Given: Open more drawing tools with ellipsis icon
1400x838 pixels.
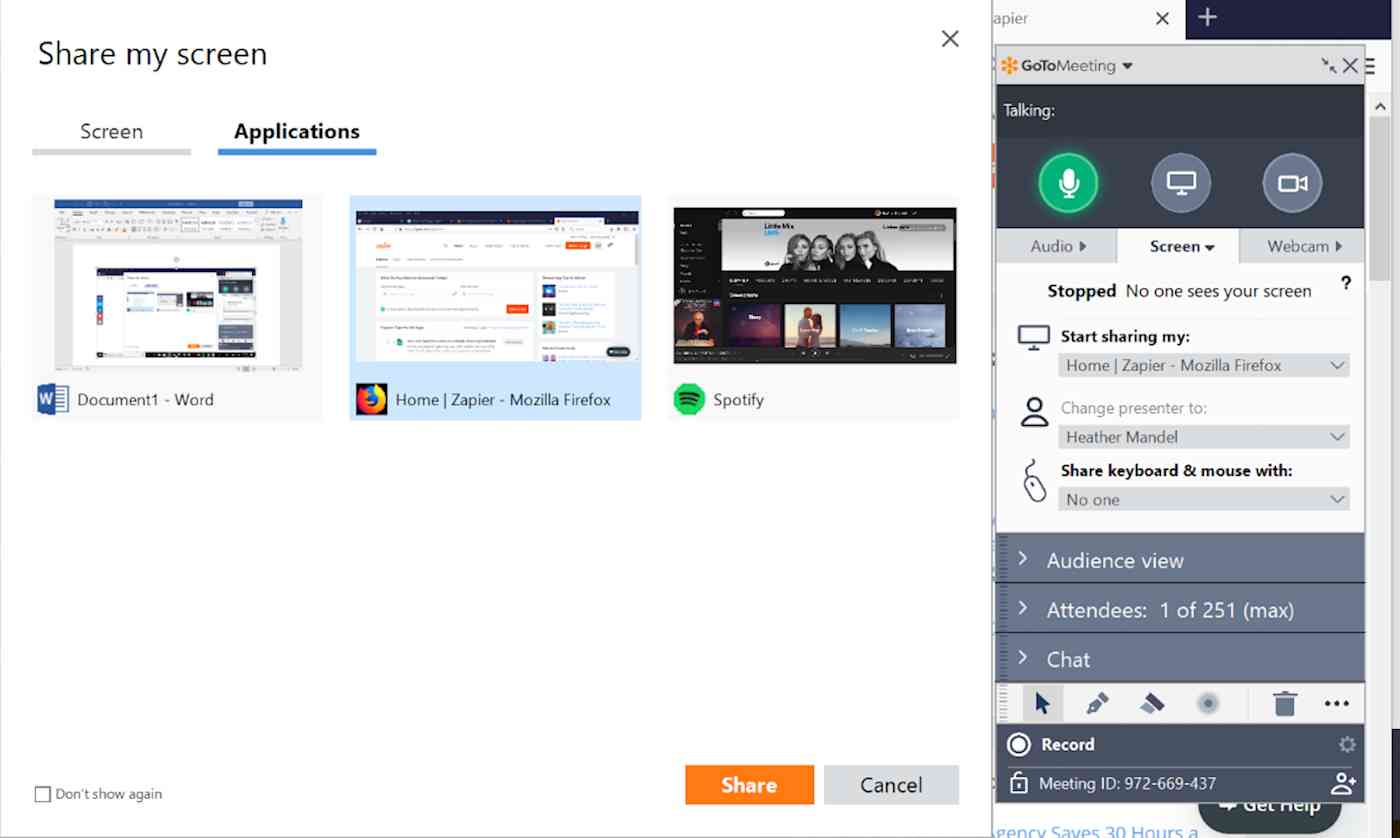Looking at the screenshot, I should [1337, 703].
